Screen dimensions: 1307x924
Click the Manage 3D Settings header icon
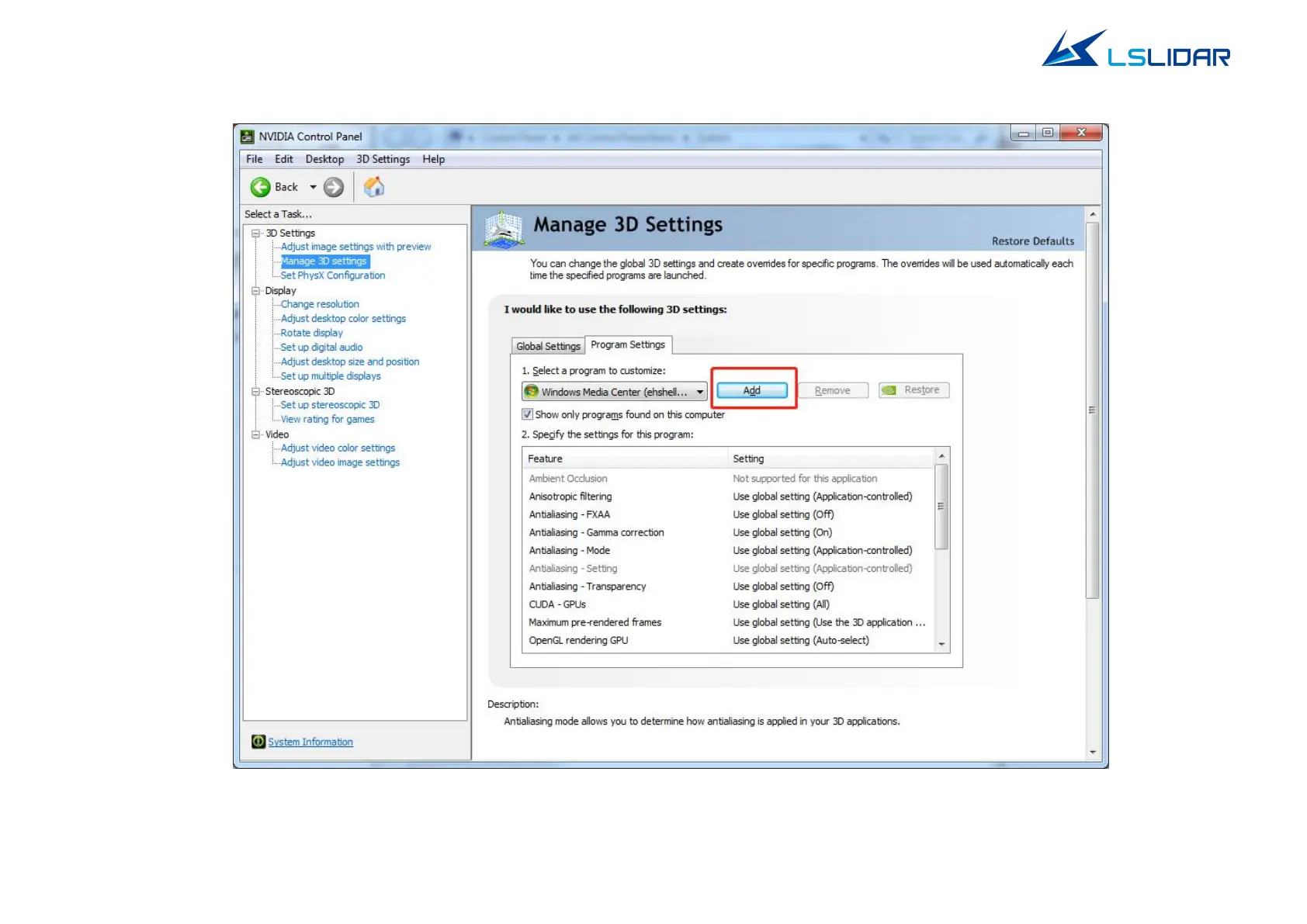pyautogui.click(x=504, y=230)
